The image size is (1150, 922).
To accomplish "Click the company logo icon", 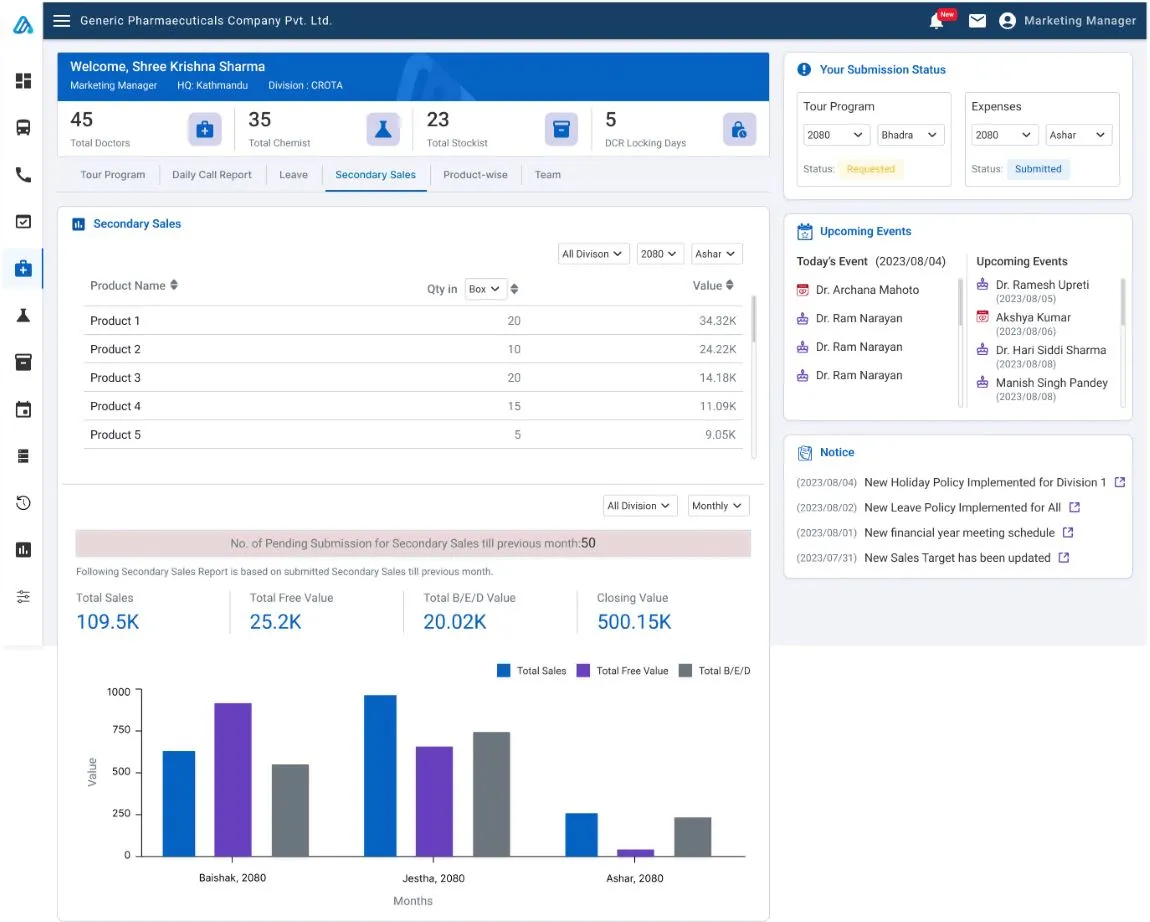I will (x=23, y=25).
